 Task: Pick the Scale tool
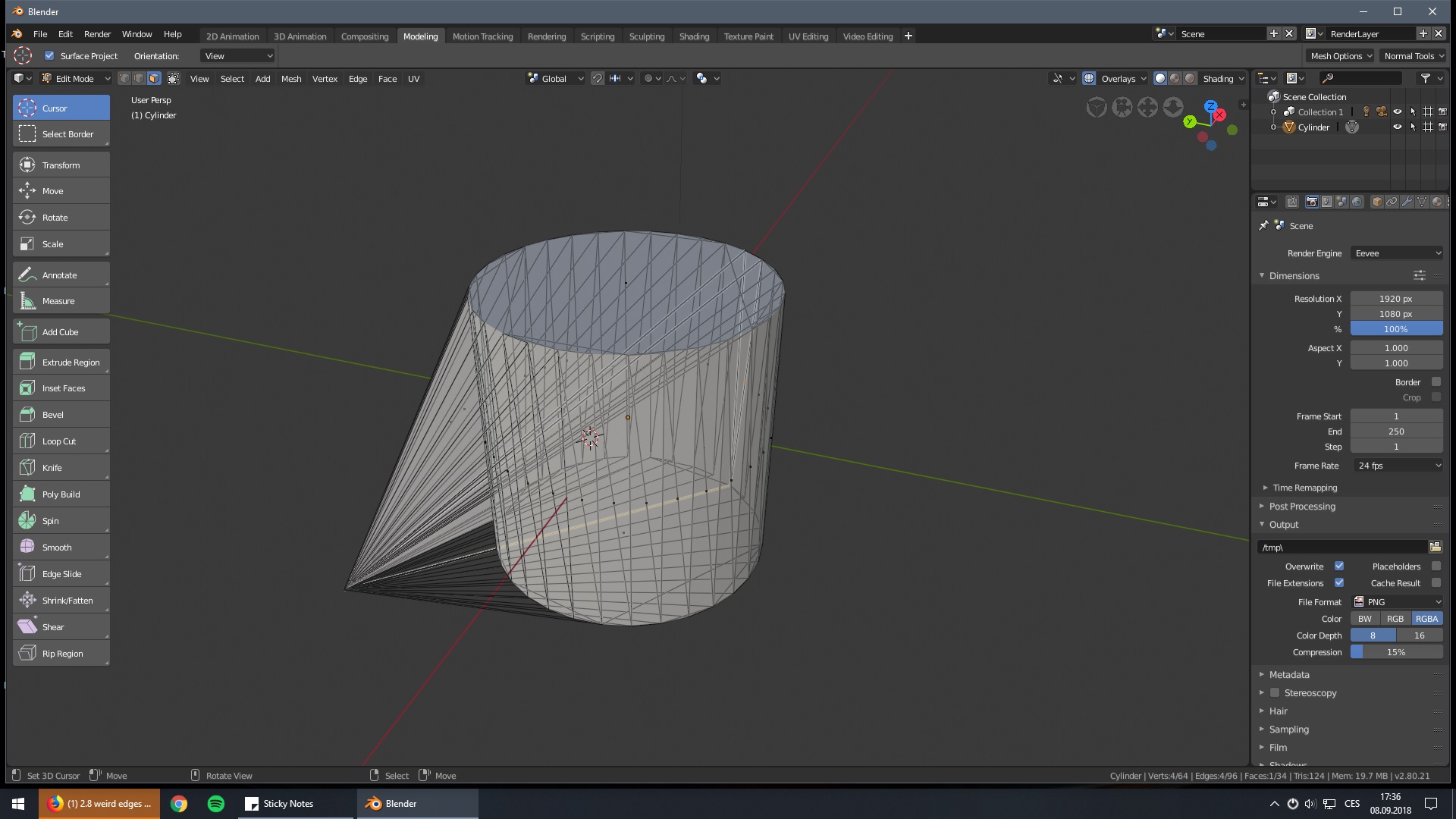[x=61, y=244]
